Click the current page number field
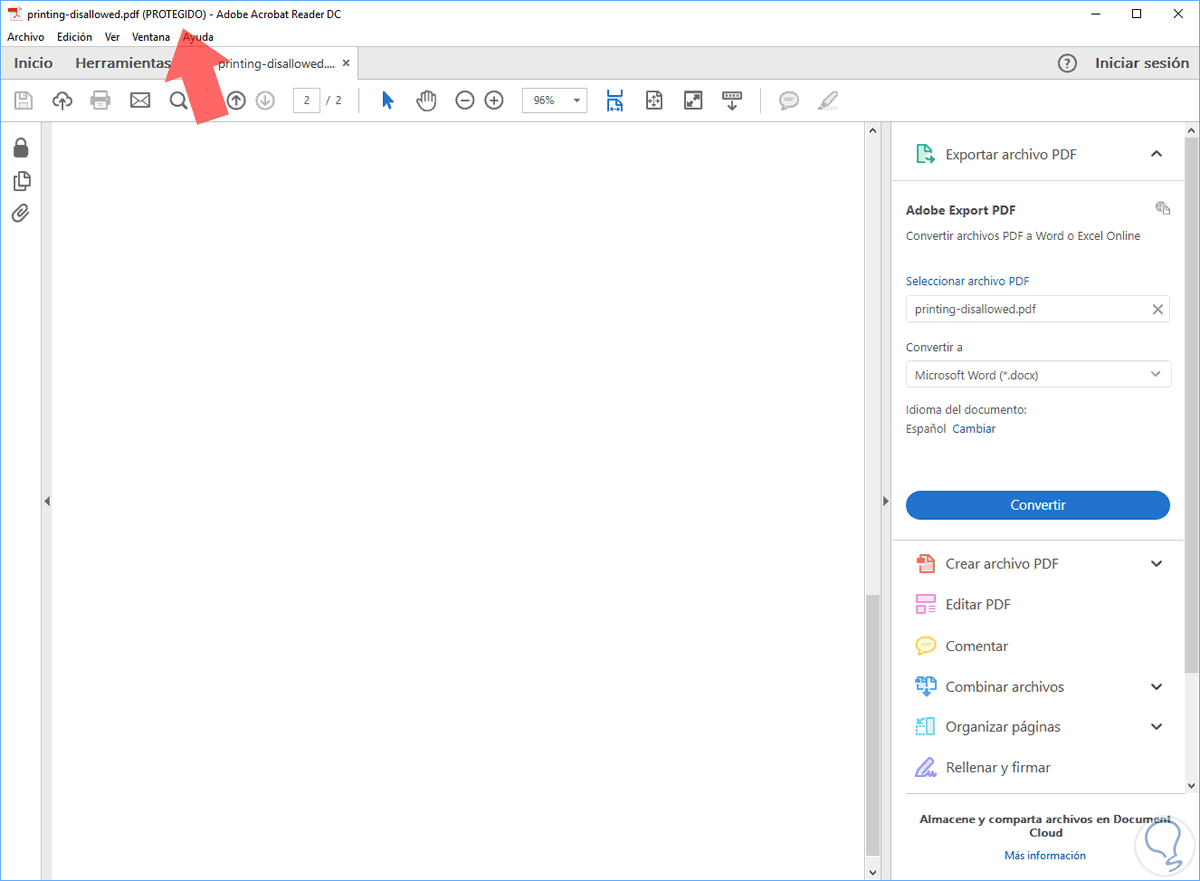The image size is (1200, 881). point(306,101)
